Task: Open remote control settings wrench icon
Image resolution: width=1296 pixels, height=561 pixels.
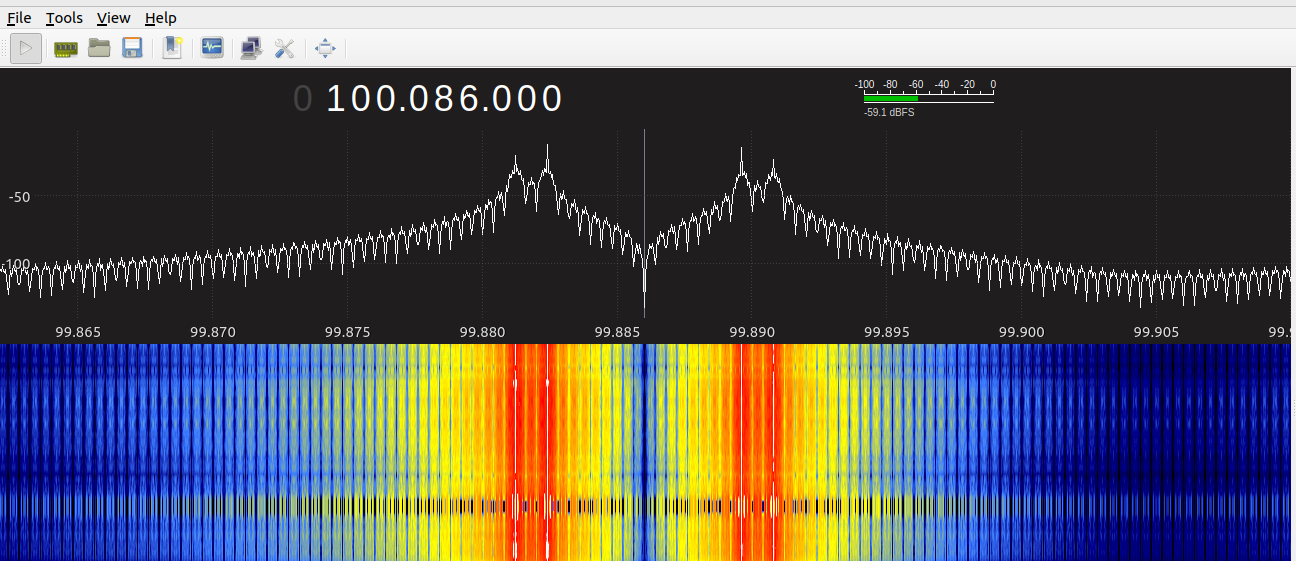Action: pyautogui.click(x=285, y=48)
